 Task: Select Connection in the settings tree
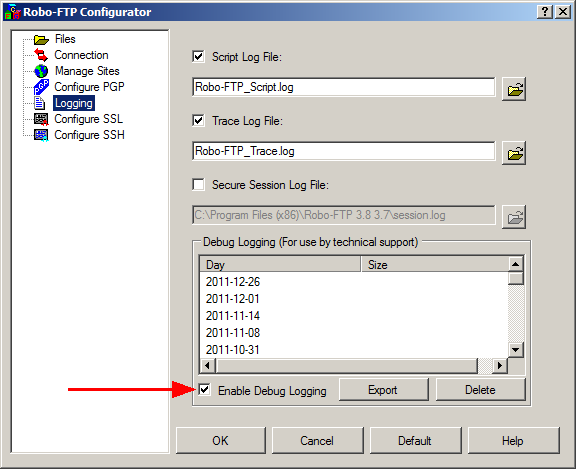[81, 55]
